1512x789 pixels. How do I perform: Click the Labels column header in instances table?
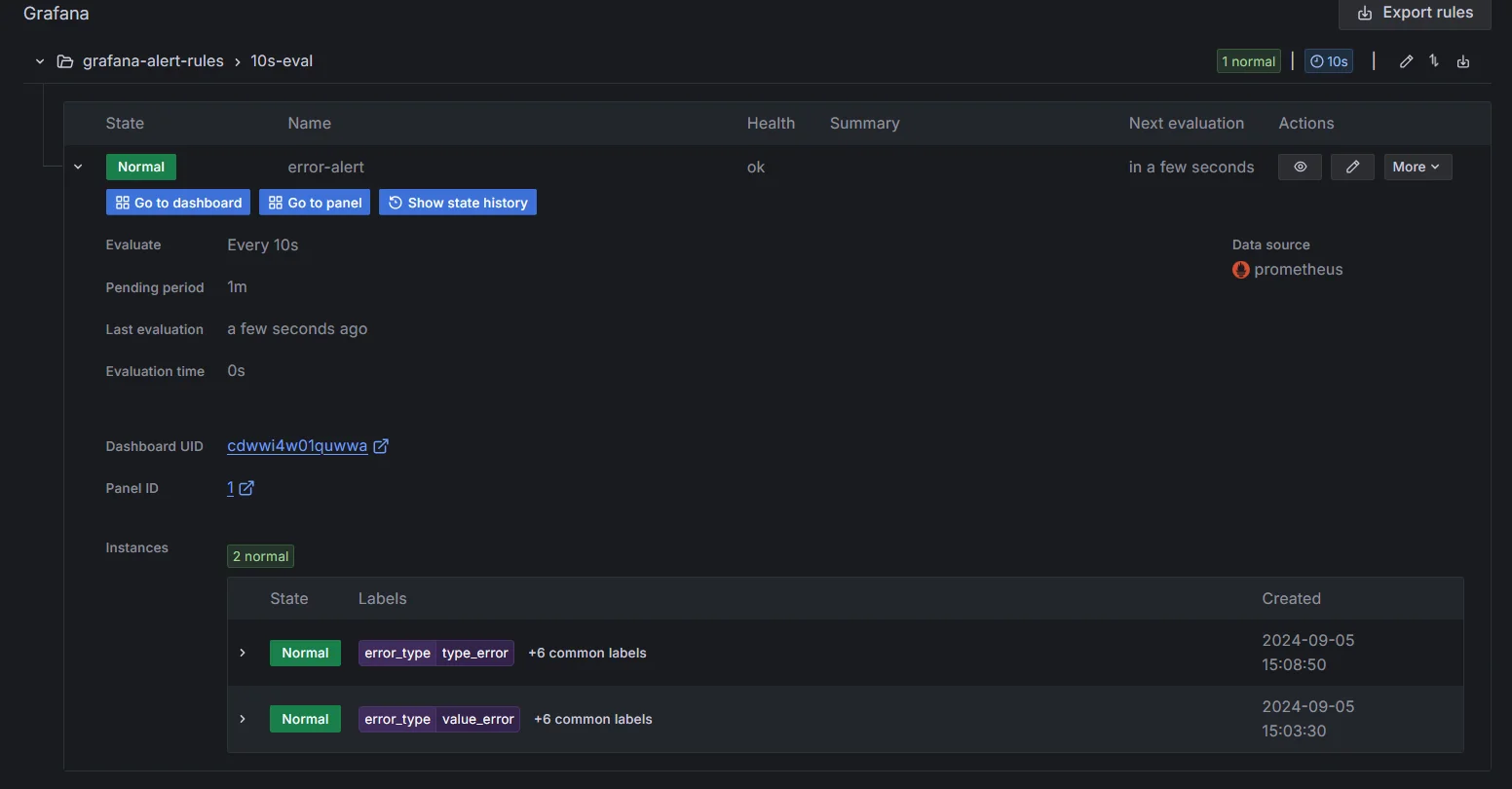382,599
